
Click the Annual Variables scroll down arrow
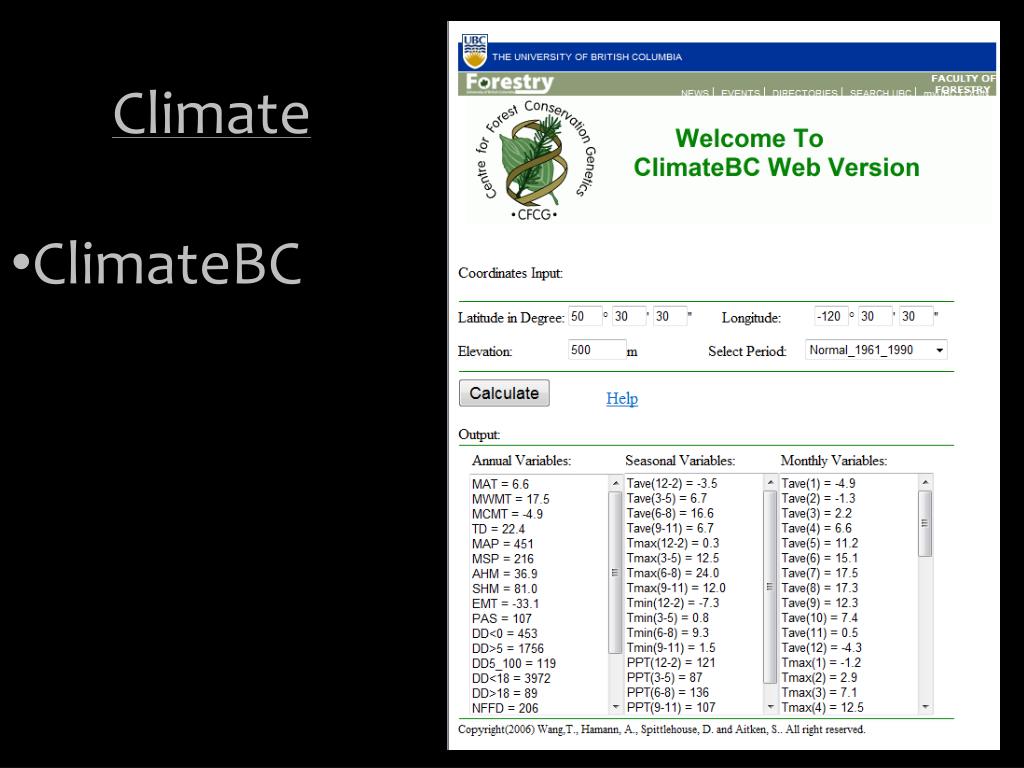coord(615,707)
